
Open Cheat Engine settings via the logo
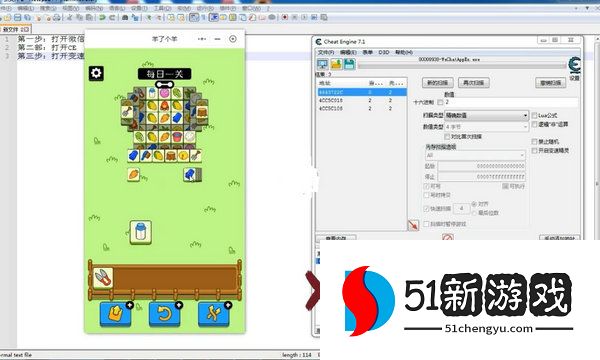574,66
